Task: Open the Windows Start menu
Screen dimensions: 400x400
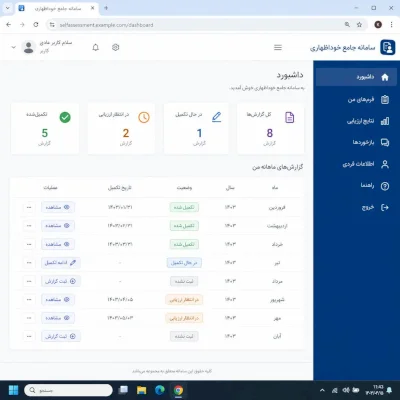Action: [14, 390]
